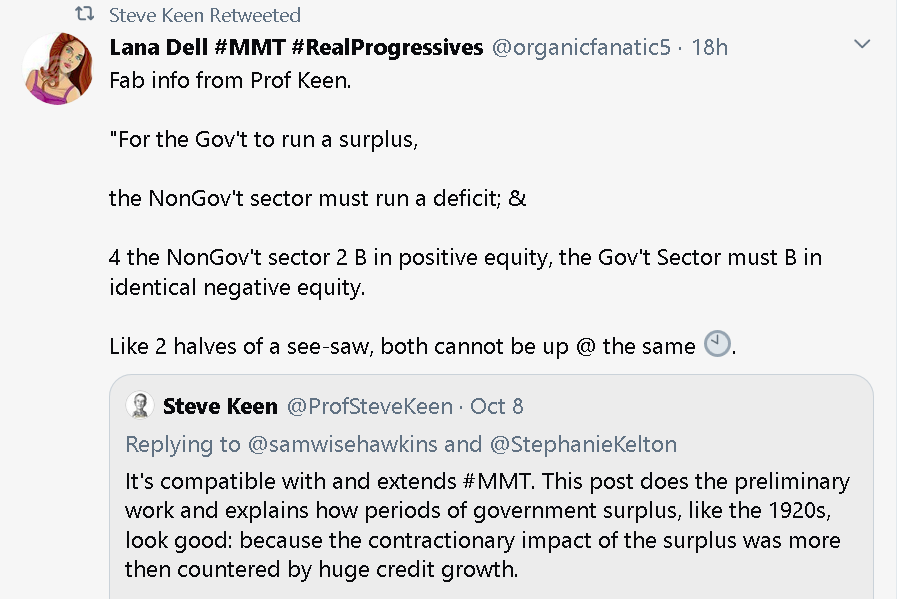
Task: Click the 'Replying to' line in quote
Action: [x=401, y=444]
